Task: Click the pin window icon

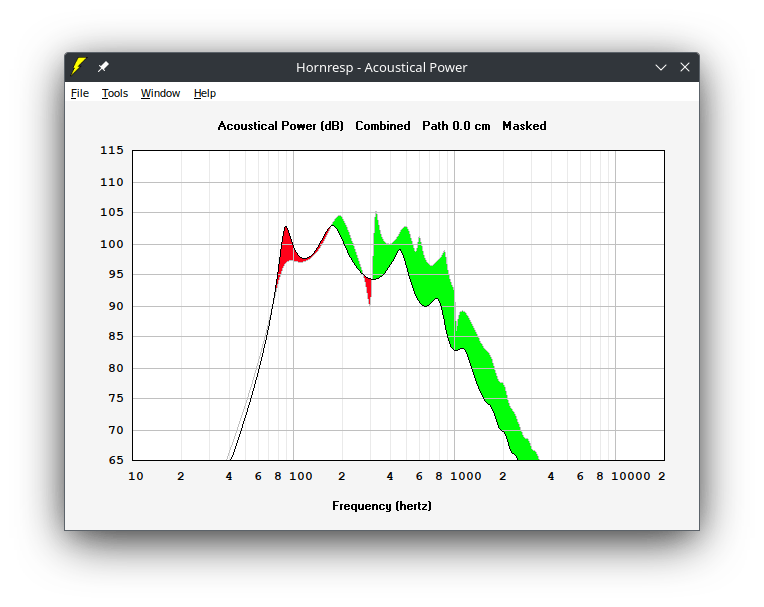Action: pyautogui.click(x=103, y=67)
